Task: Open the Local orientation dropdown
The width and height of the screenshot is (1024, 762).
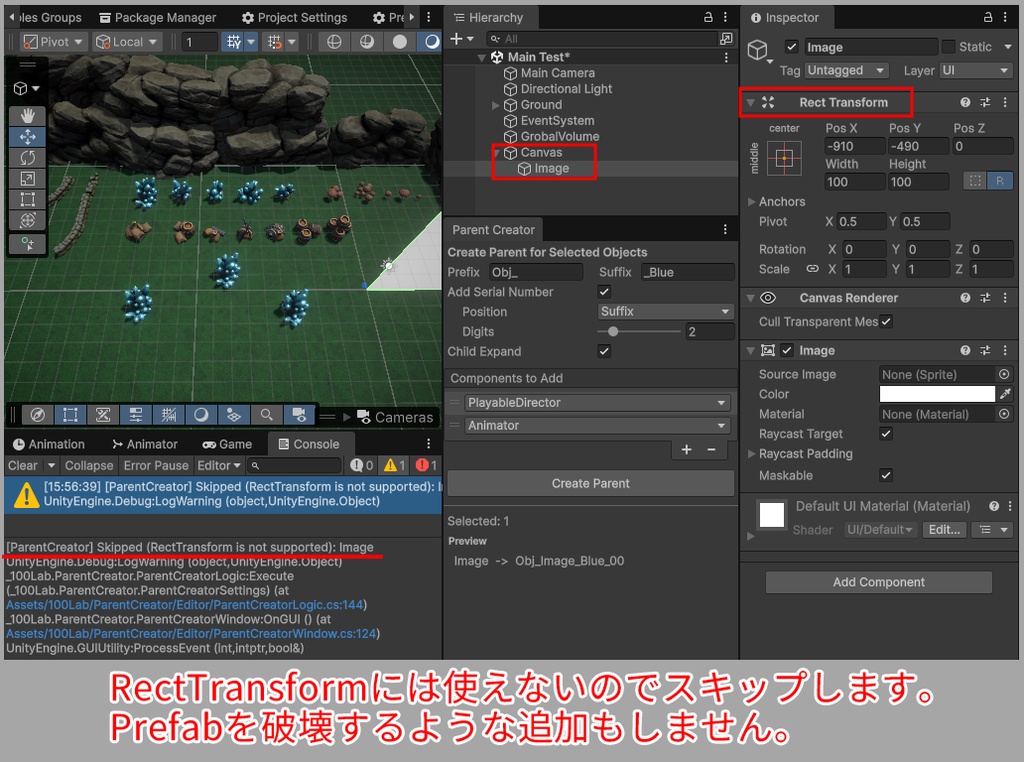Action: [126, 42]
